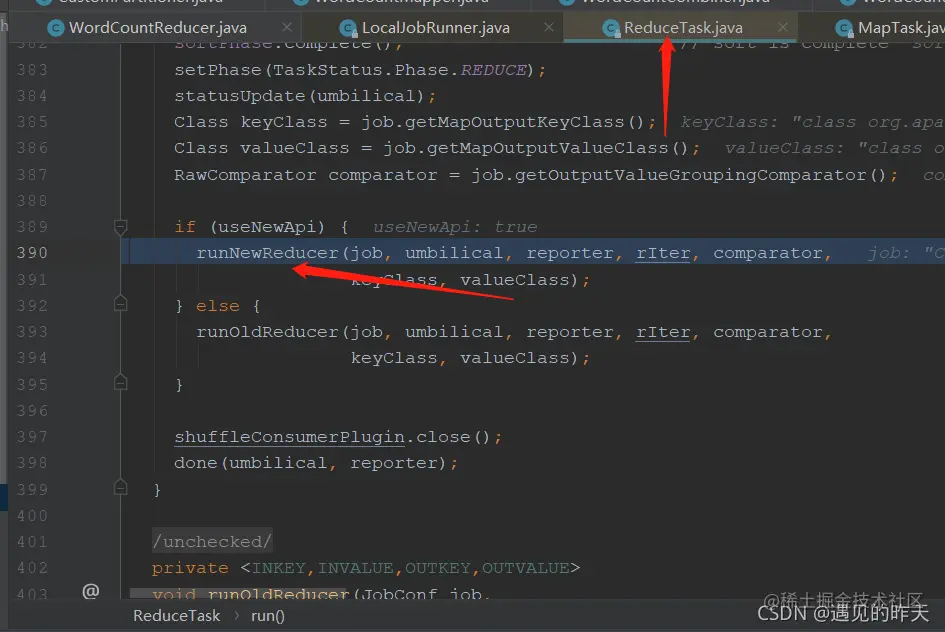This screenshot has height=632, width=945.
Task: Click the INKEY type parameter on line 402
Action: pyautogui.click(x=279, y=568)
